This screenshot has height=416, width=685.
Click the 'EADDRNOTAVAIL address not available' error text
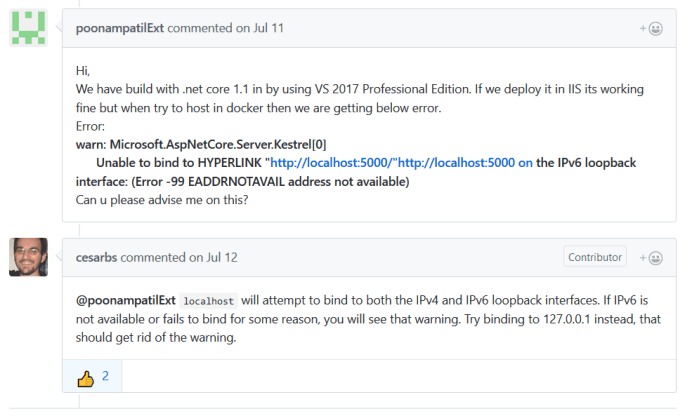[297, 182]
